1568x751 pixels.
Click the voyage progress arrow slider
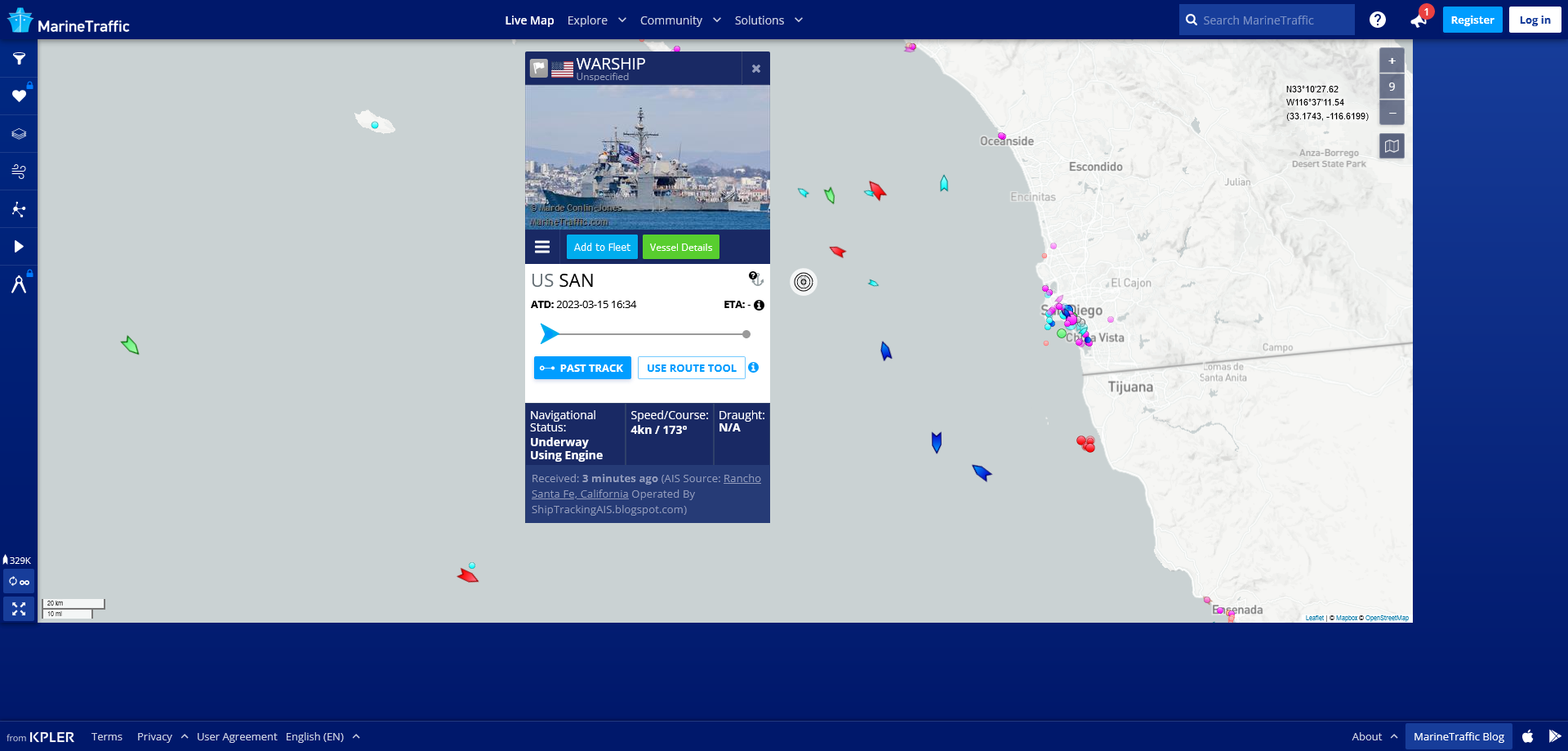[550, 333]
